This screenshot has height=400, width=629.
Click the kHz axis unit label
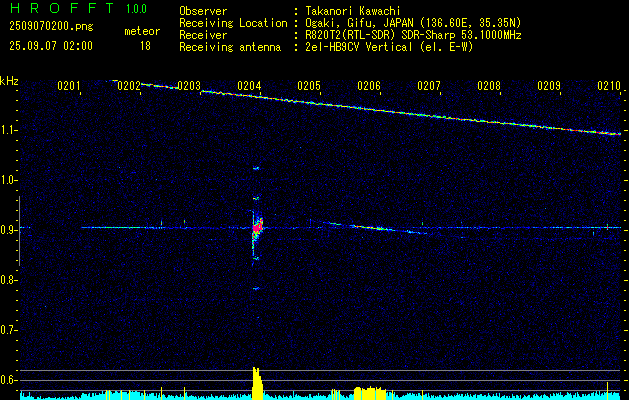point(9,81)
